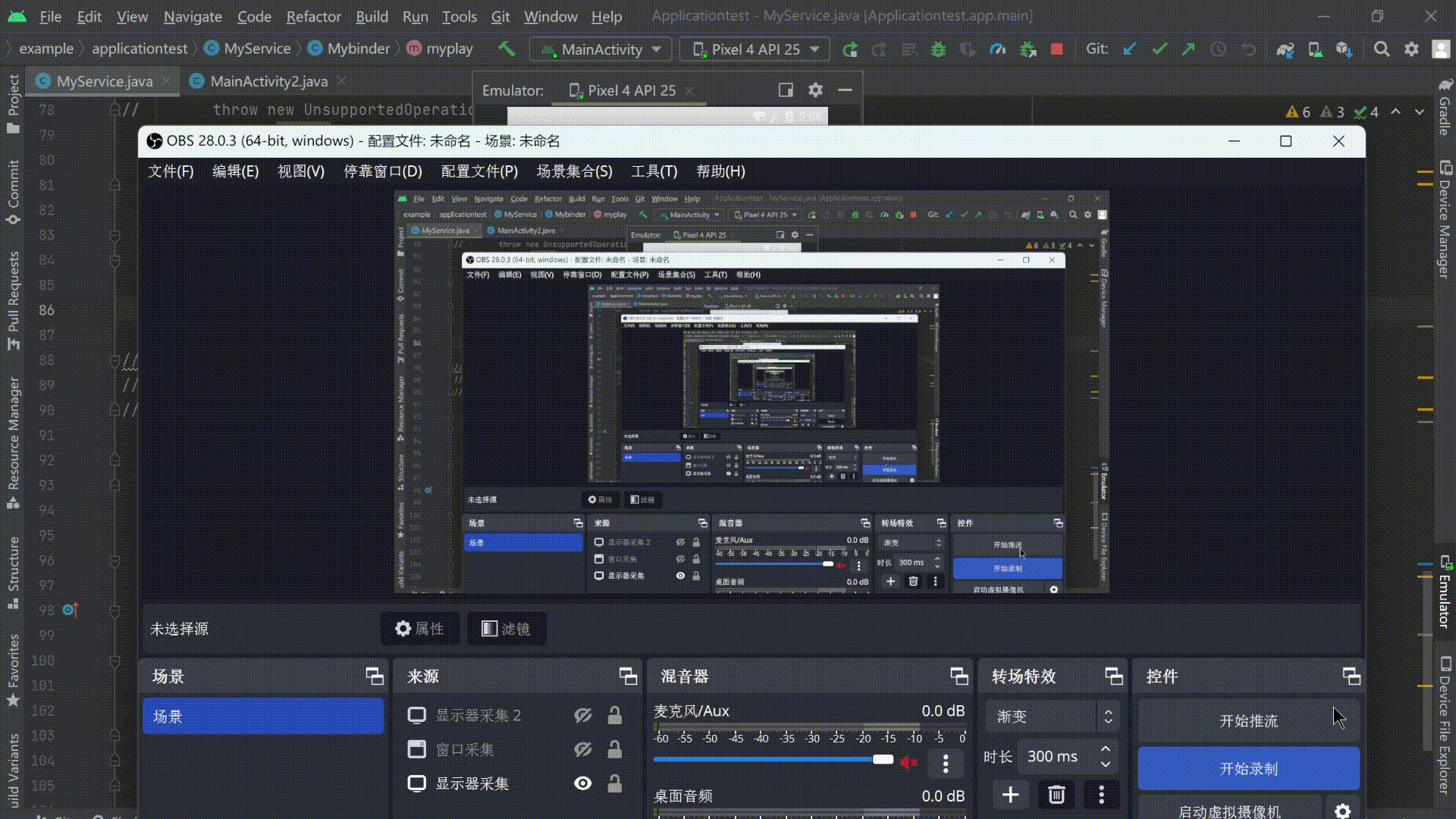Pop out the OBS 场景 dock
This screenshot has height=819, width=1456.
pos(375,676)
